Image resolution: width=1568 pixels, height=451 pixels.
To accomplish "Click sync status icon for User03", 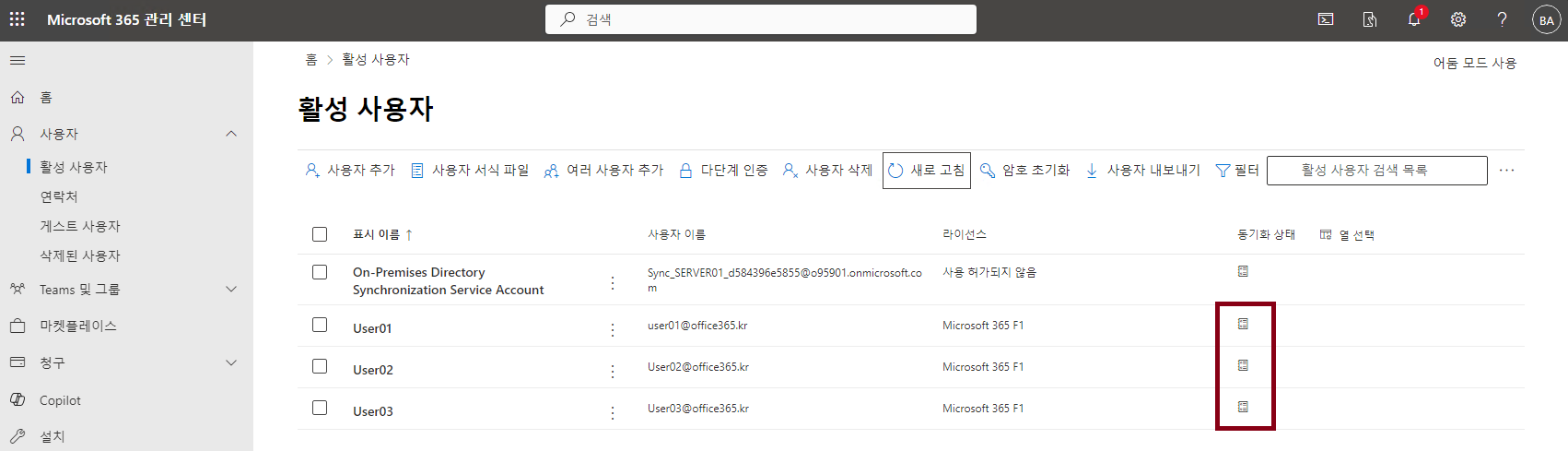I will [x=1243, y=407].
